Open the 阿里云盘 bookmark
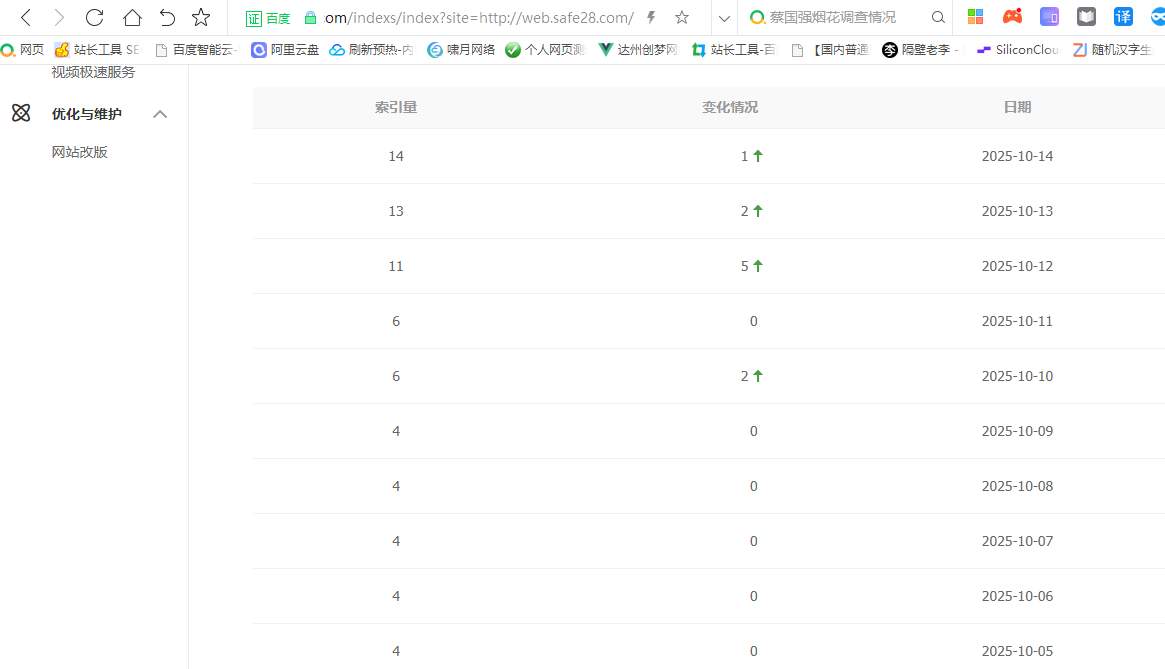The height and width of the screenshot is (669, 1165). tap(285, 50)
